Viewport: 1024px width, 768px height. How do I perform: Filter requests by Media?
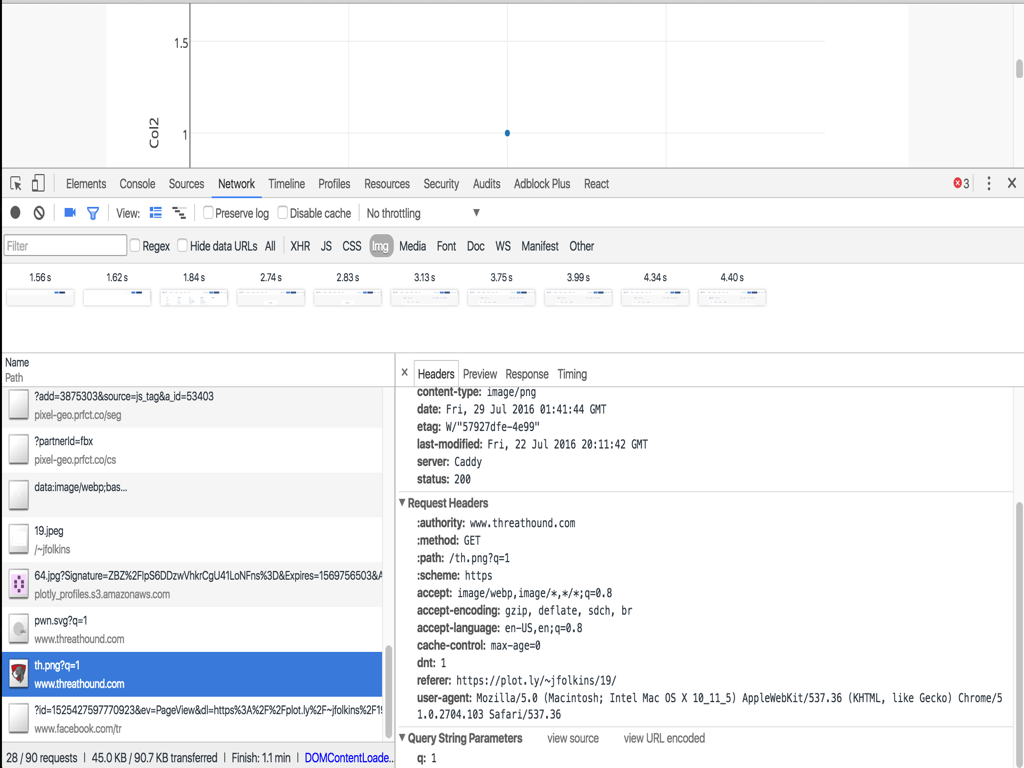(412, 246)
